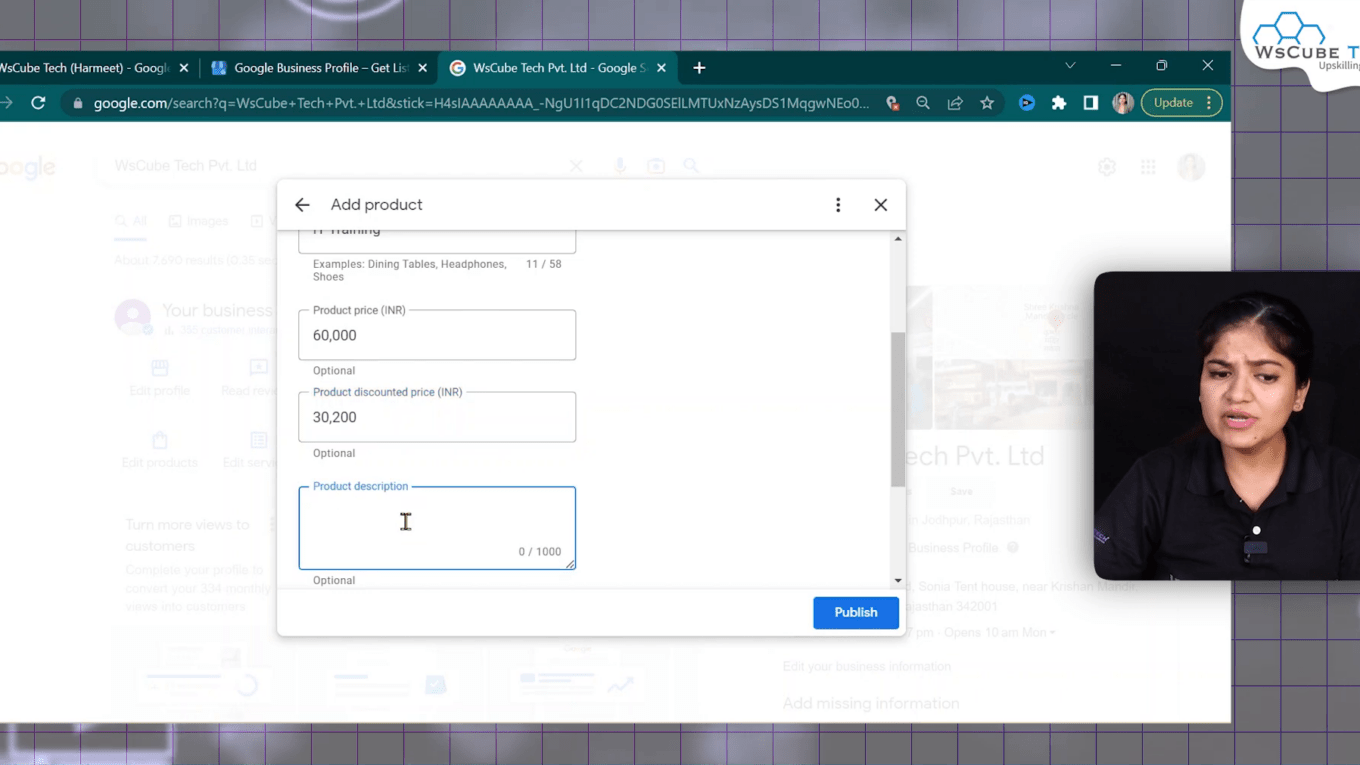Click the site lock icon in the address bar
Image resolution: width=1360 pixels, height=765 pixels.
point(78,103)
